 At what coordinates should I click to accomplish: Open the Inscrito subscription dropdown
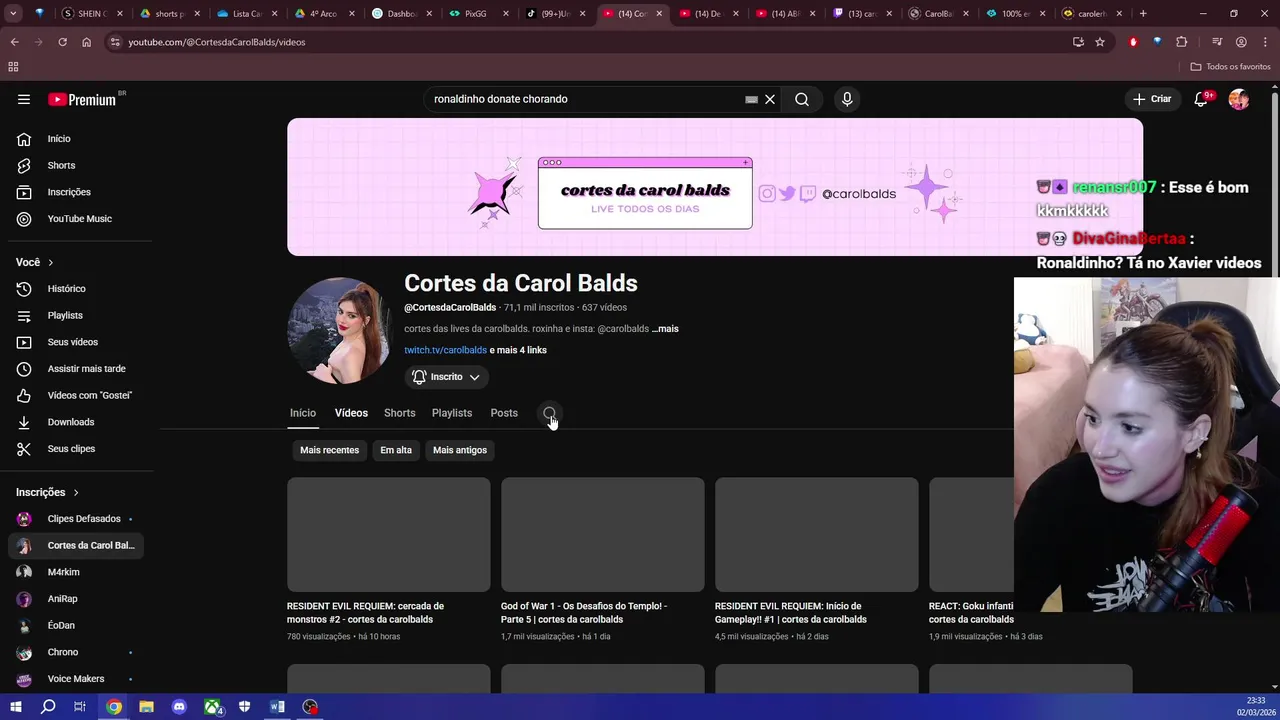[446, 377]
